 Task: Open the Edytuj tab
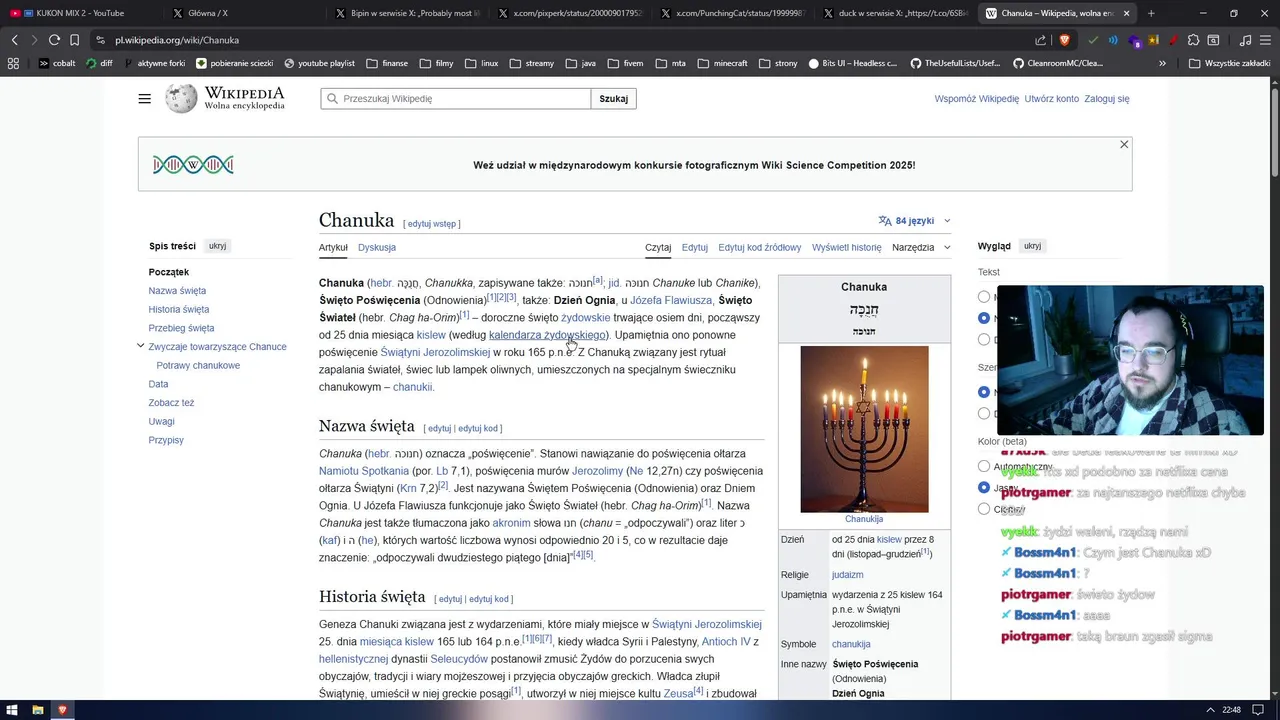coord(695,247)
